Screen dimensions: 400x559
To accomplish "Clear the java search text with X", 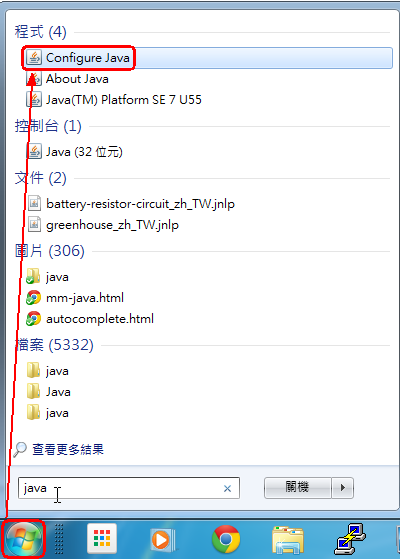I will coord(227,488).
